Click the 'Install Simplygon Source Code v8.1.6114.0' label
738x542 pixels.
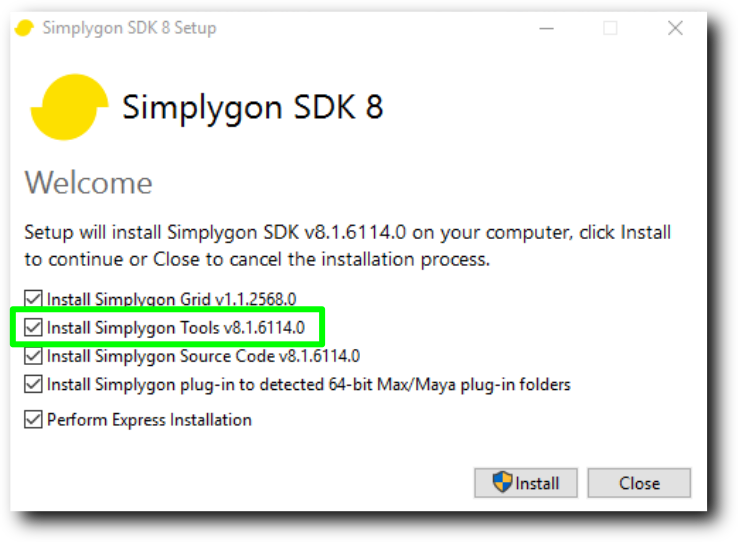pyautogui.click(x=203, y=356)
